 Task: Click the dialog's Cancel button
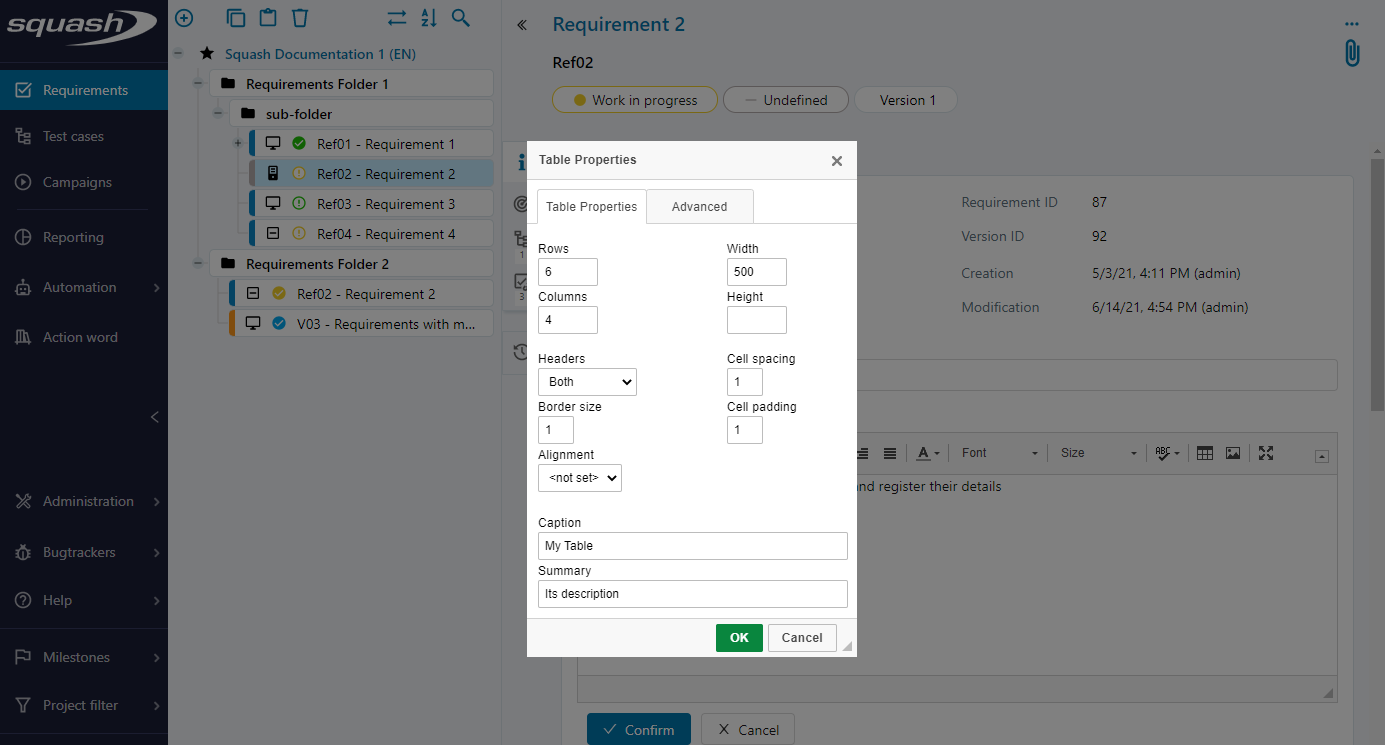pyautogui.click(x=802, y=638)
